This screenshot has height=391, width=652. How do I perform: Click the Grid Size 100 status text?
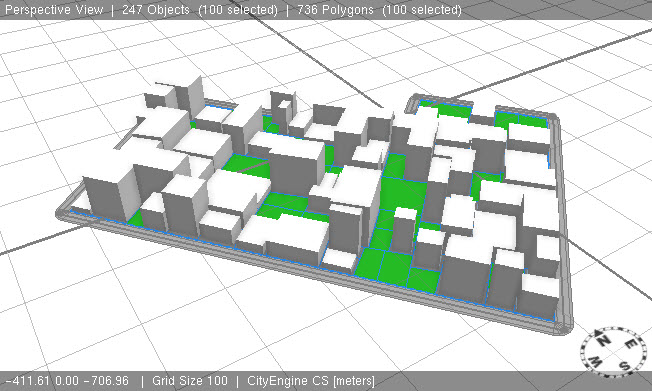pyautogui.click(x=190, y=381)
